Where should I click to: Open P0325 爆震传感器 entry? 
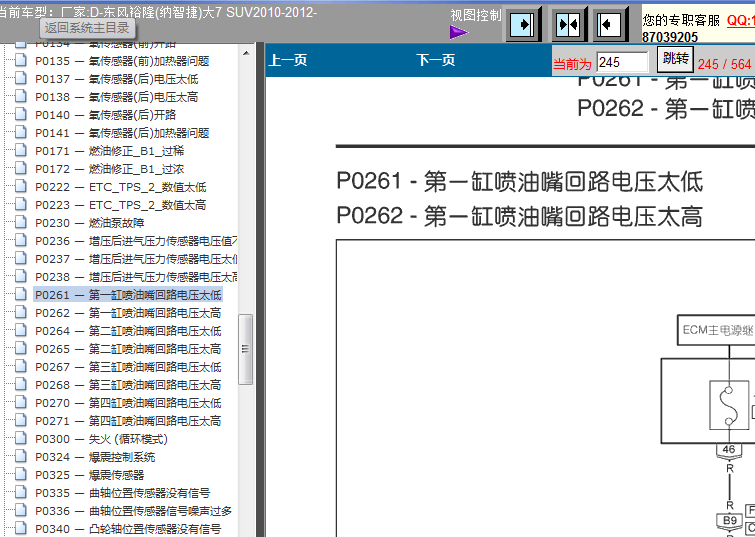pyautogui.click(x=90, y=475)
